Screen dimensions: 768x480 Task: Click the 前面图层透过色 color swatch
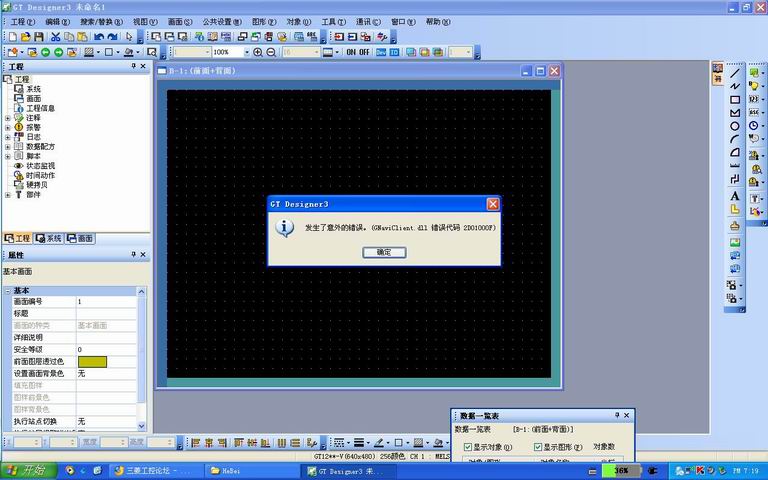pyautogui.click(x=92, y=361)
